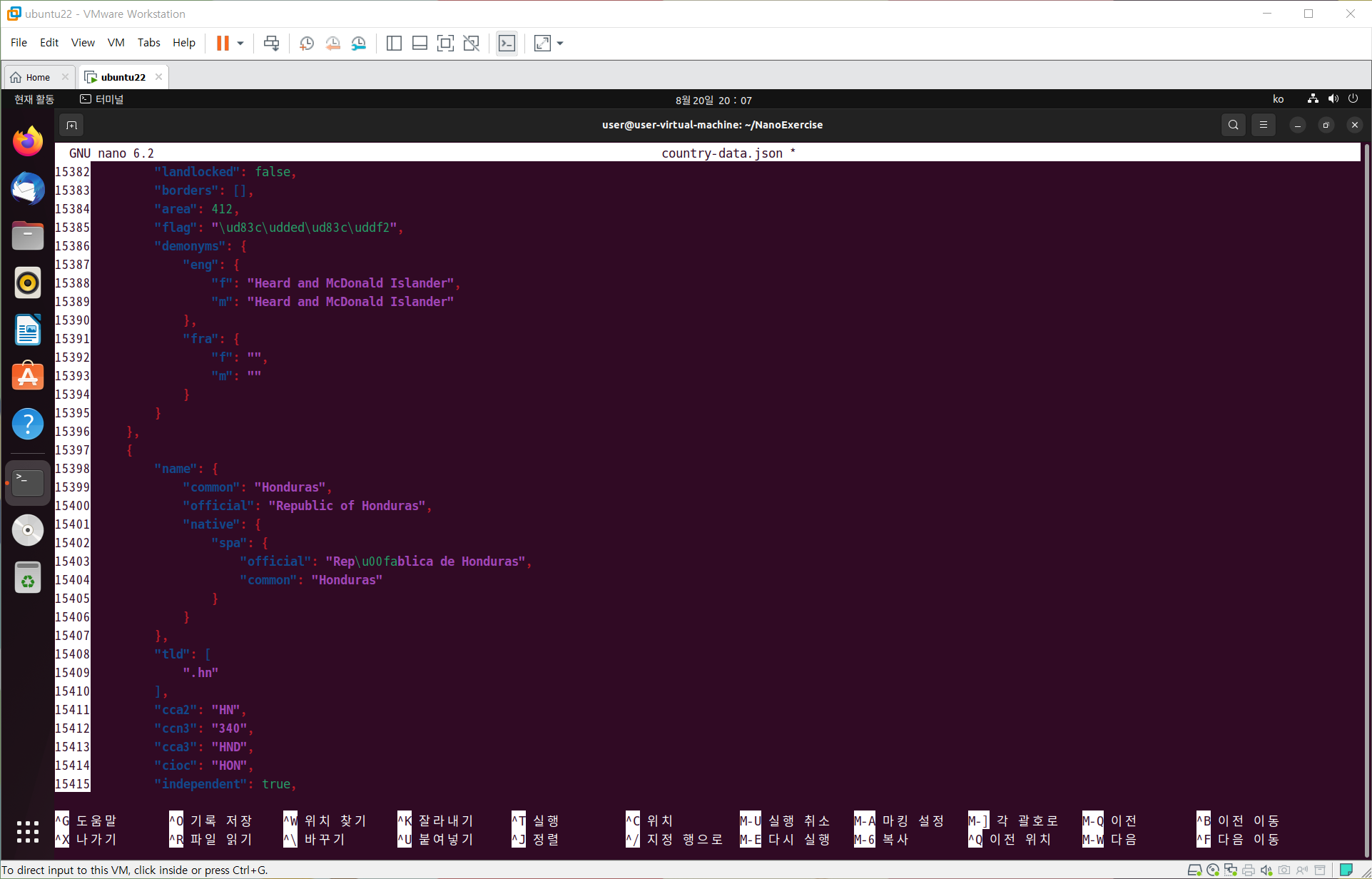Open new terminal tab button
The image size is (1372, 879).
tap(71, 126)
